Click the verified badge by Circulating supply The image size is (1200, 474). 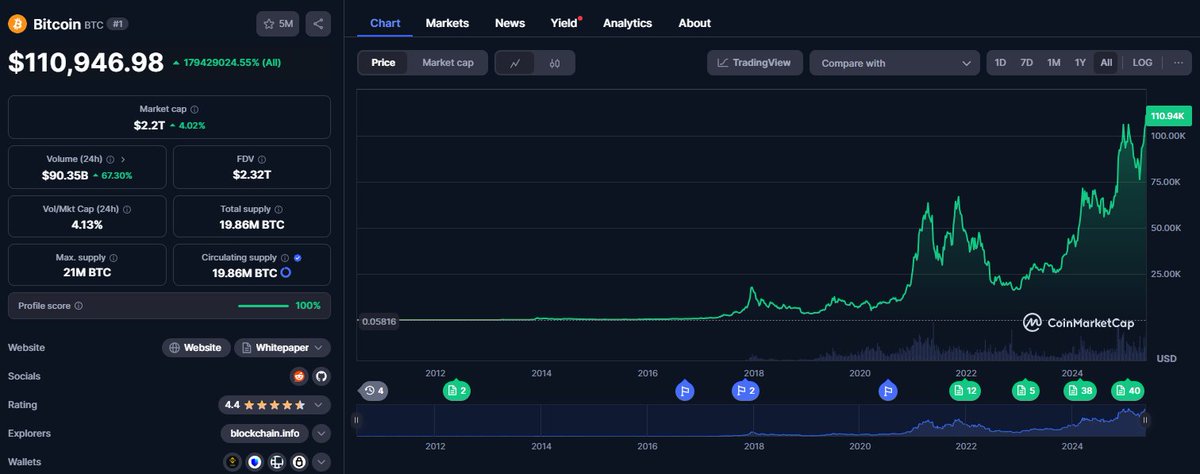pos(298,258)
